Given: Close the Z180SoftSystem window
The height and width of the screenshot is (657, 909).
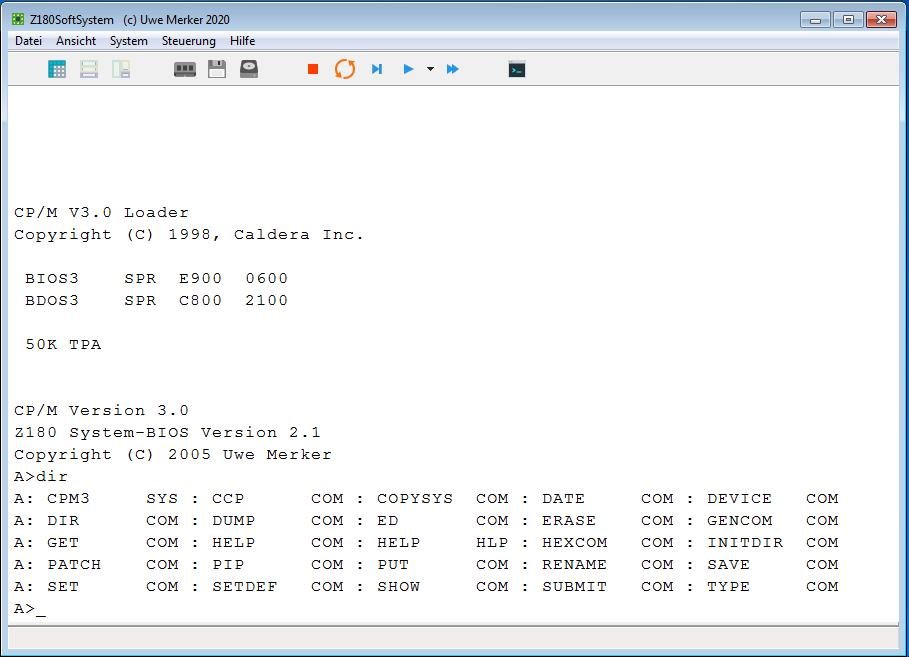Looking at the screenshot, I should click(x=881, y=20).
